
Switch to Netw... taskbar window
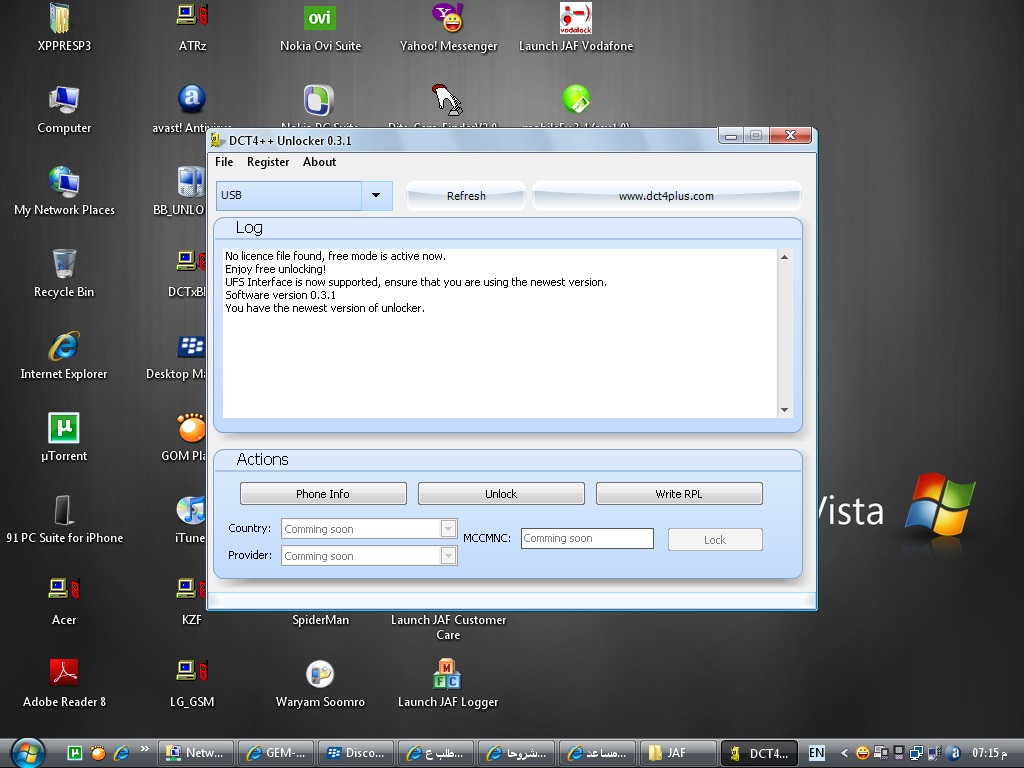click(x=197, y=753)
